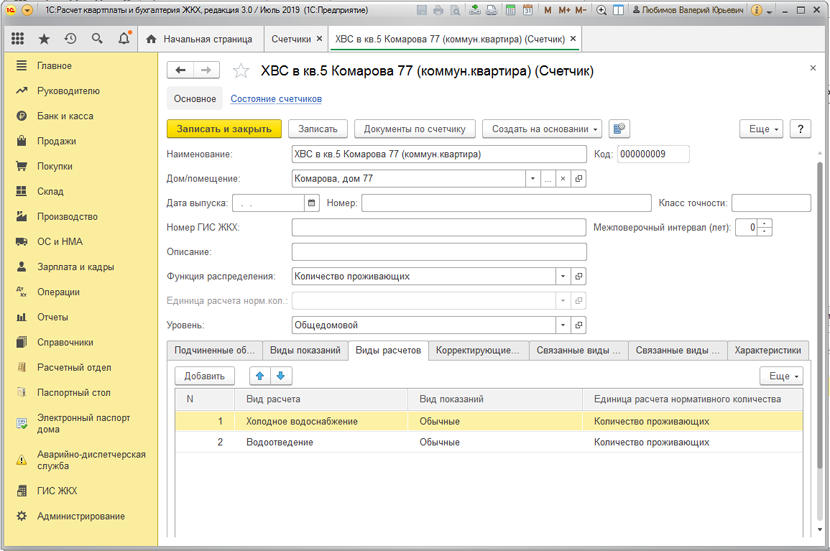Open the Характеристики tab
The height and width of the screenshot is (551, 830).
767,351
